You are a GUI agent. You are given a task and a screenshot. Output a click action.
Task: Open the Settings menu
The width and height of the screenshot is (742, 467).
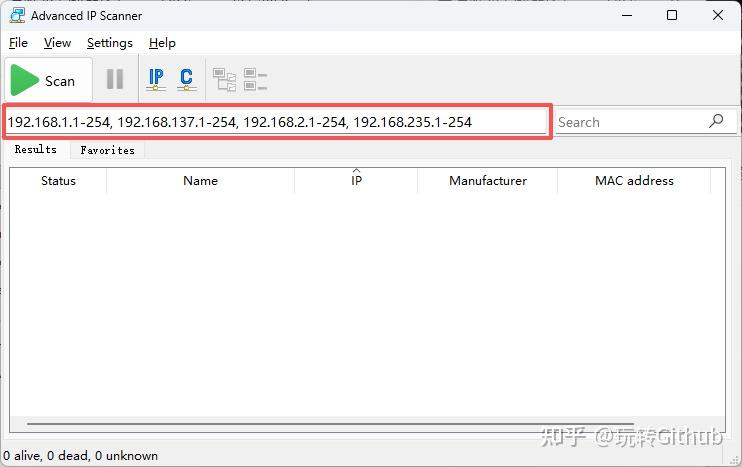pos(110,43)
